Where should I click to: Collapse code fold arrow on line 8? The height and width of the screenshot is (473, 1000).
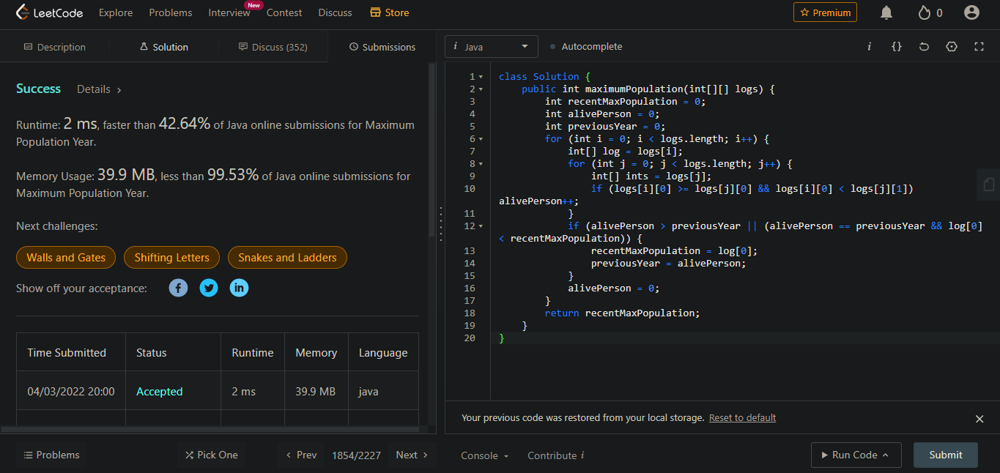(x=481, y=164)
